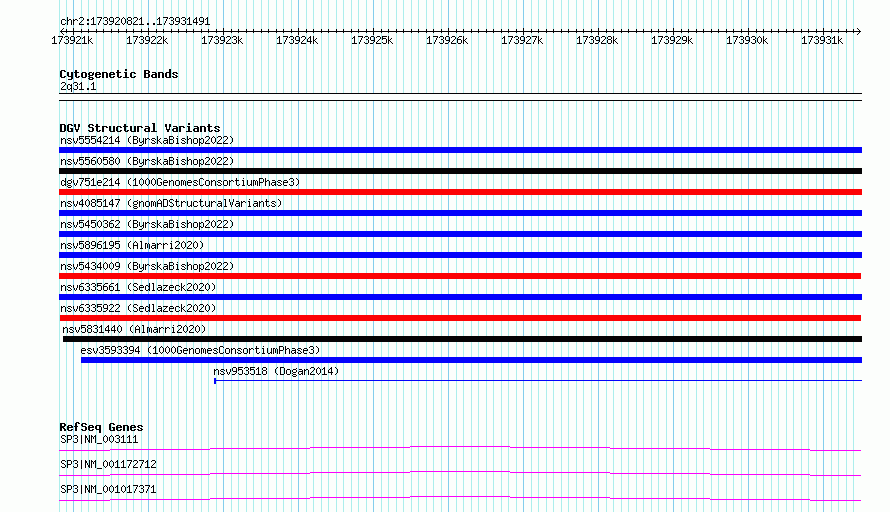Open the nsv953518 (Dogan2014) variant label

click(x=276, y=371)
